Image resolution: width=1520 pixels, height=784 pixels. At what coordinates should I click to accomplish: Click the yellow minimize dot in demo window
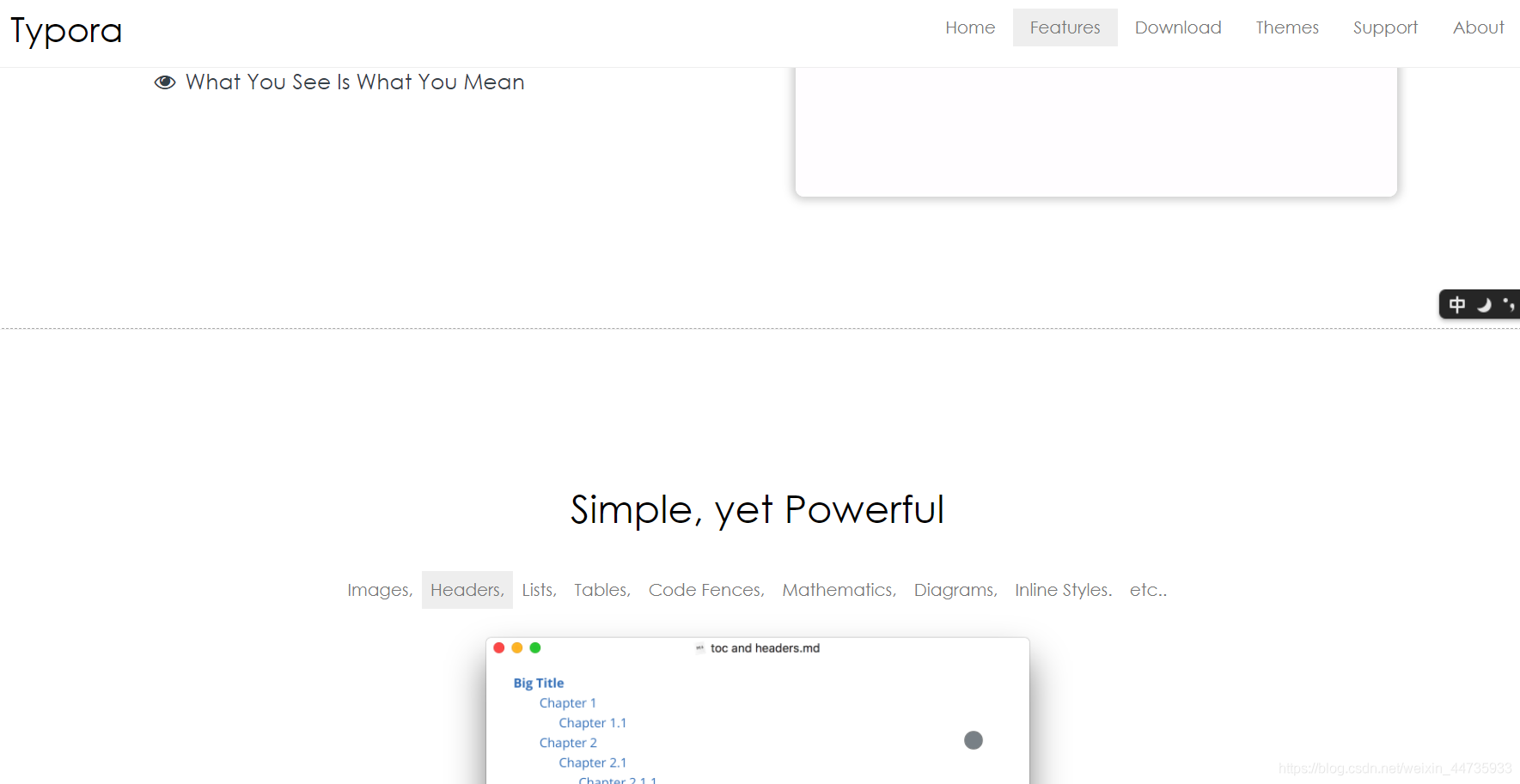pos(517,647)
